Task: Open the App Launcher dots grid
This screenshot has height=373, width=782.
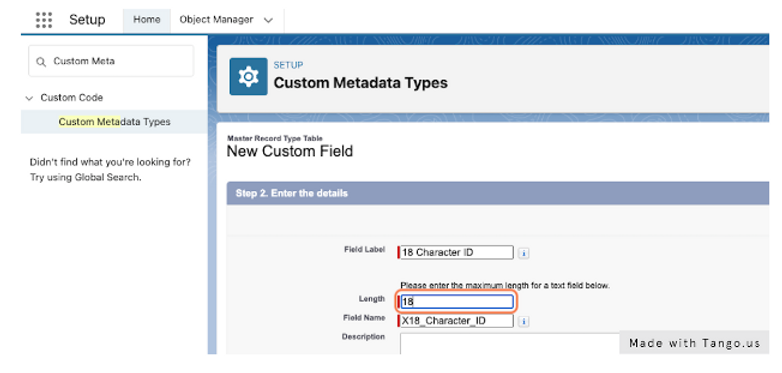Action: point(44,20)
